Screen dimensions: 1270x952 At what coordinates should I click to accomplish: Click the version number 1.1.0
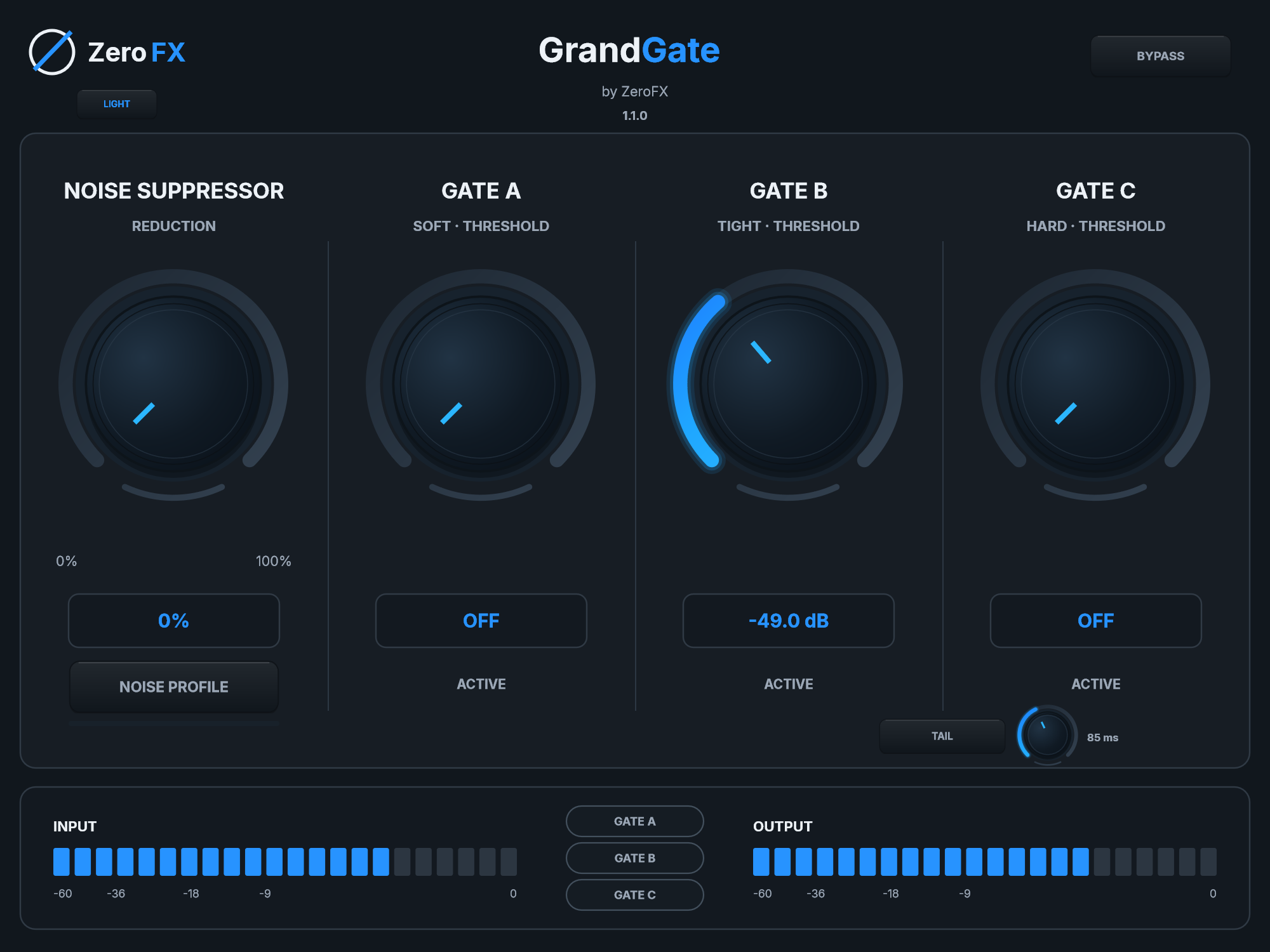[635, 116]
